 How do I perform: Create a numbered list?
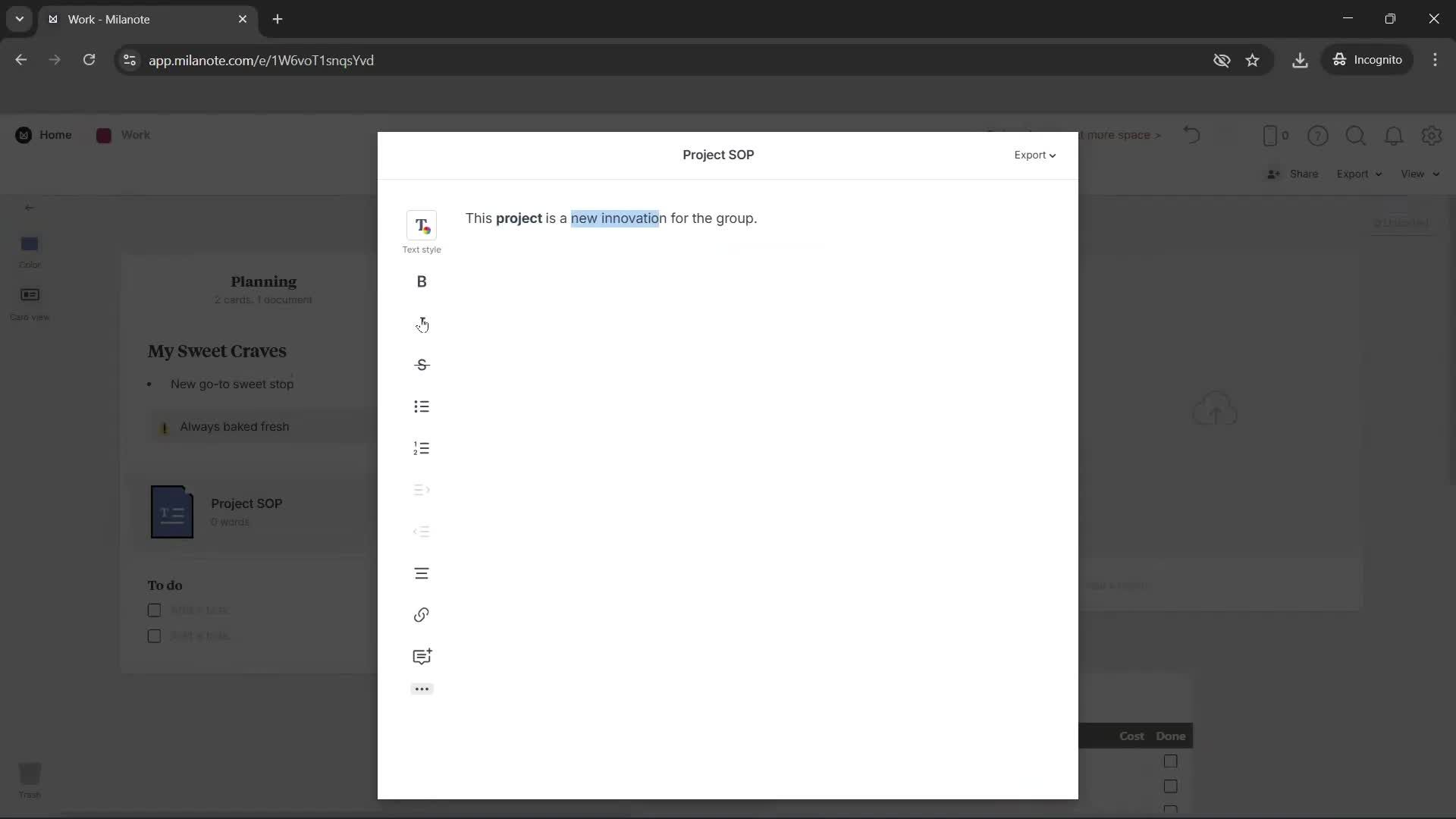(x=422, y=448)
